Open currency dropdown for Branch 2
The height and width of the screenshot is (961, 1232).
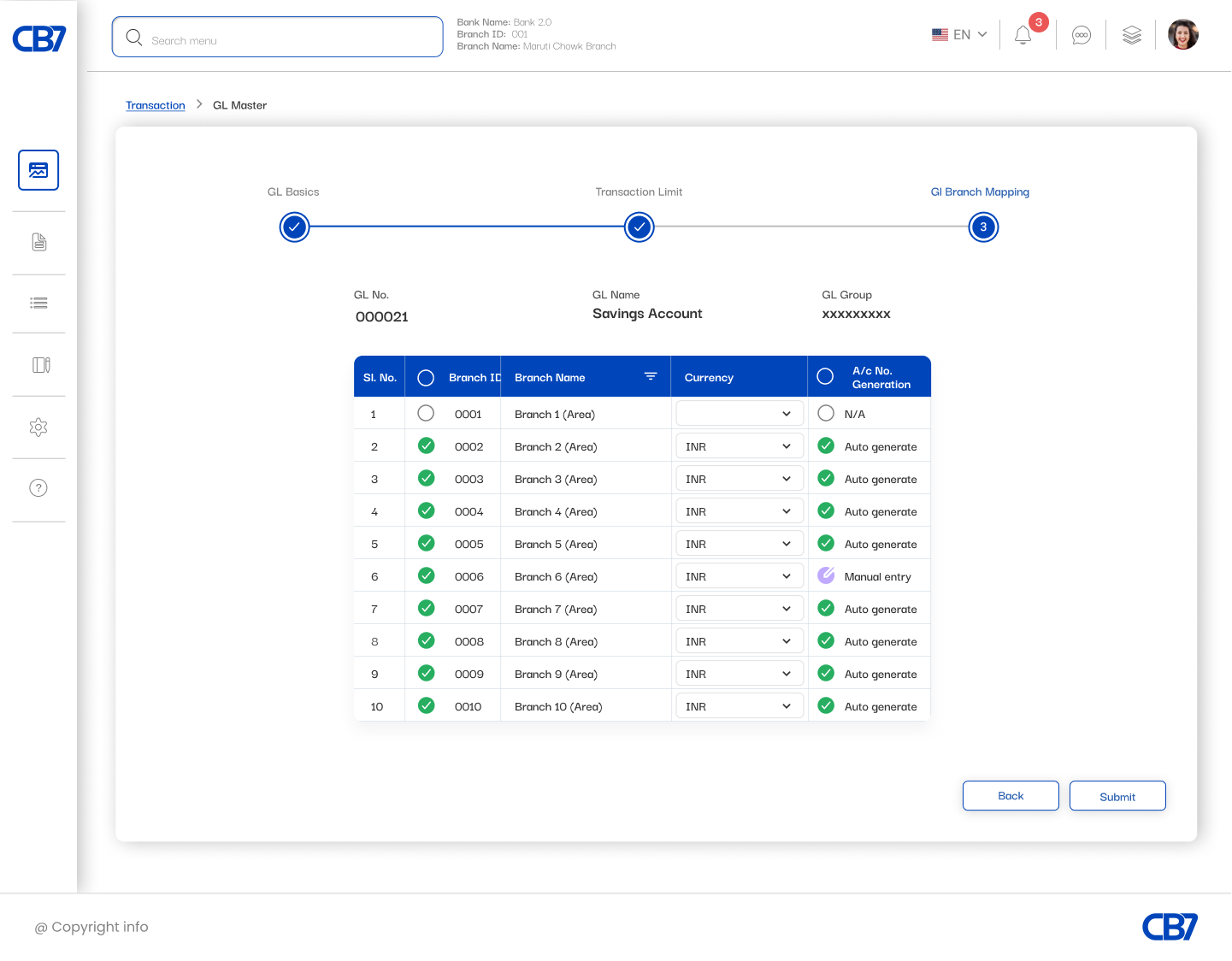tap(740, 446)
